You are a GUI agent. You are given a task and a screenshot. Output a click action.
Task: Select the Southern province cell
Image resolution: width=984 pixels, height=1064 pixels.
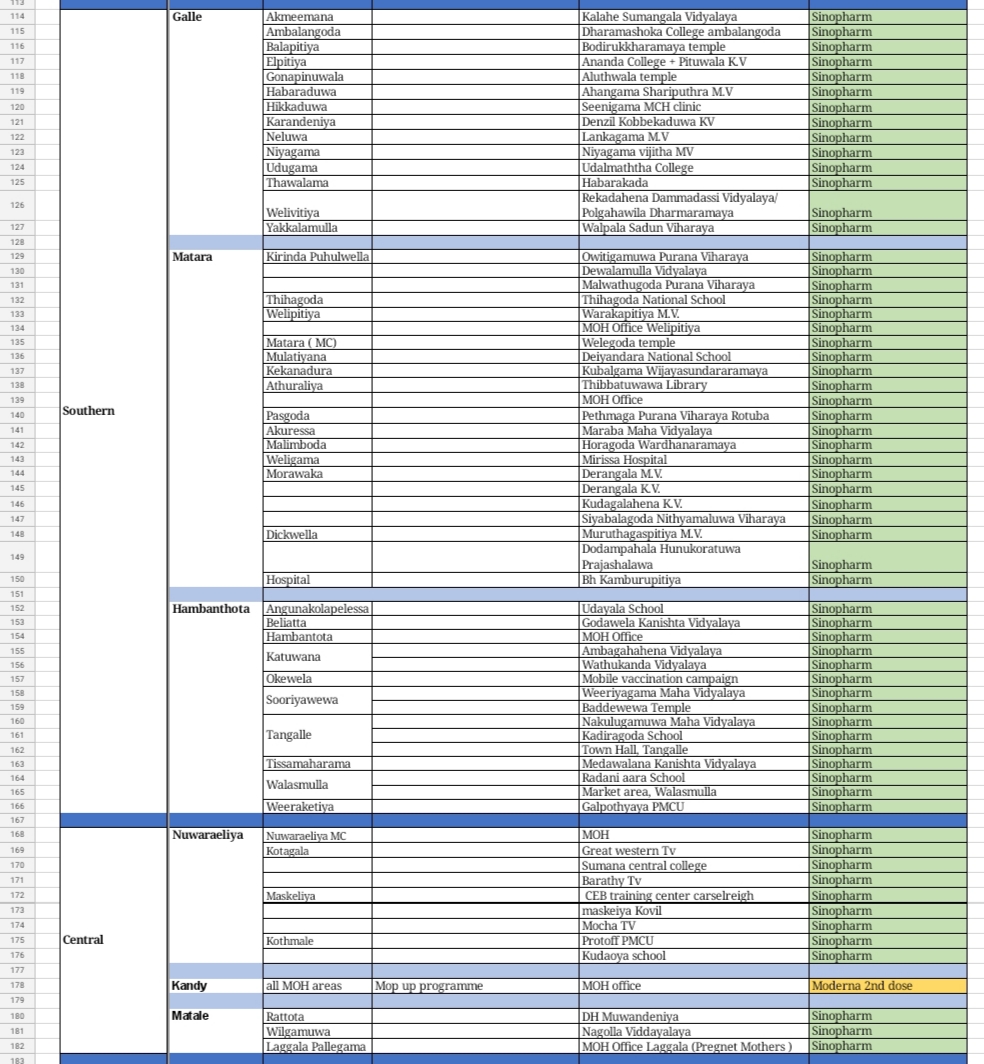click(x=113, y=411)
